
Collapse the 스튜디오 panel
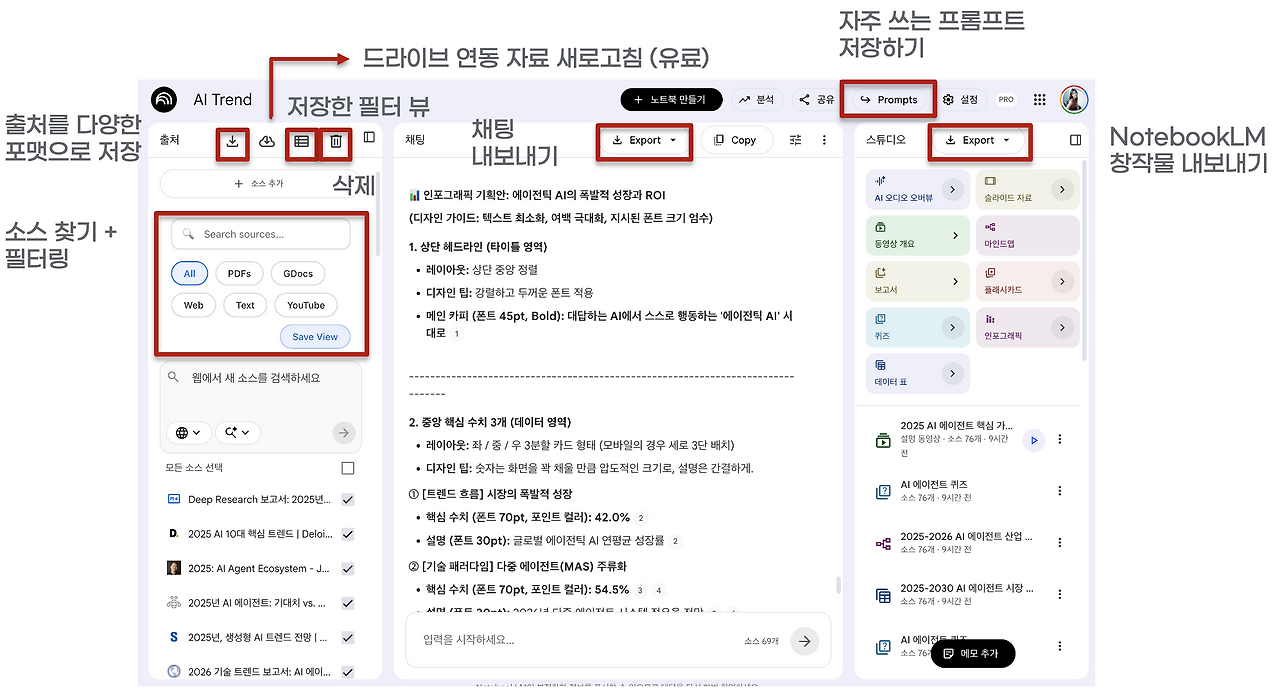(x=1076, y=140)
